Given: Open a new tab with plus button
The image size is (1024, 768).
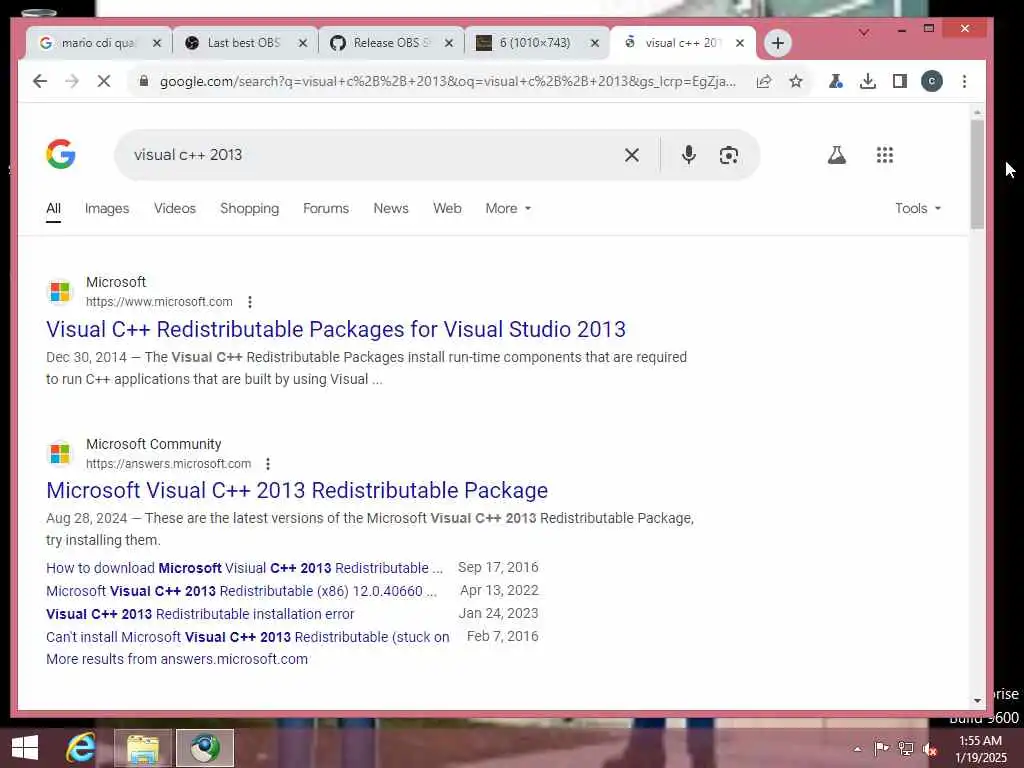Looking at the screenshot, I should (777, 43).
